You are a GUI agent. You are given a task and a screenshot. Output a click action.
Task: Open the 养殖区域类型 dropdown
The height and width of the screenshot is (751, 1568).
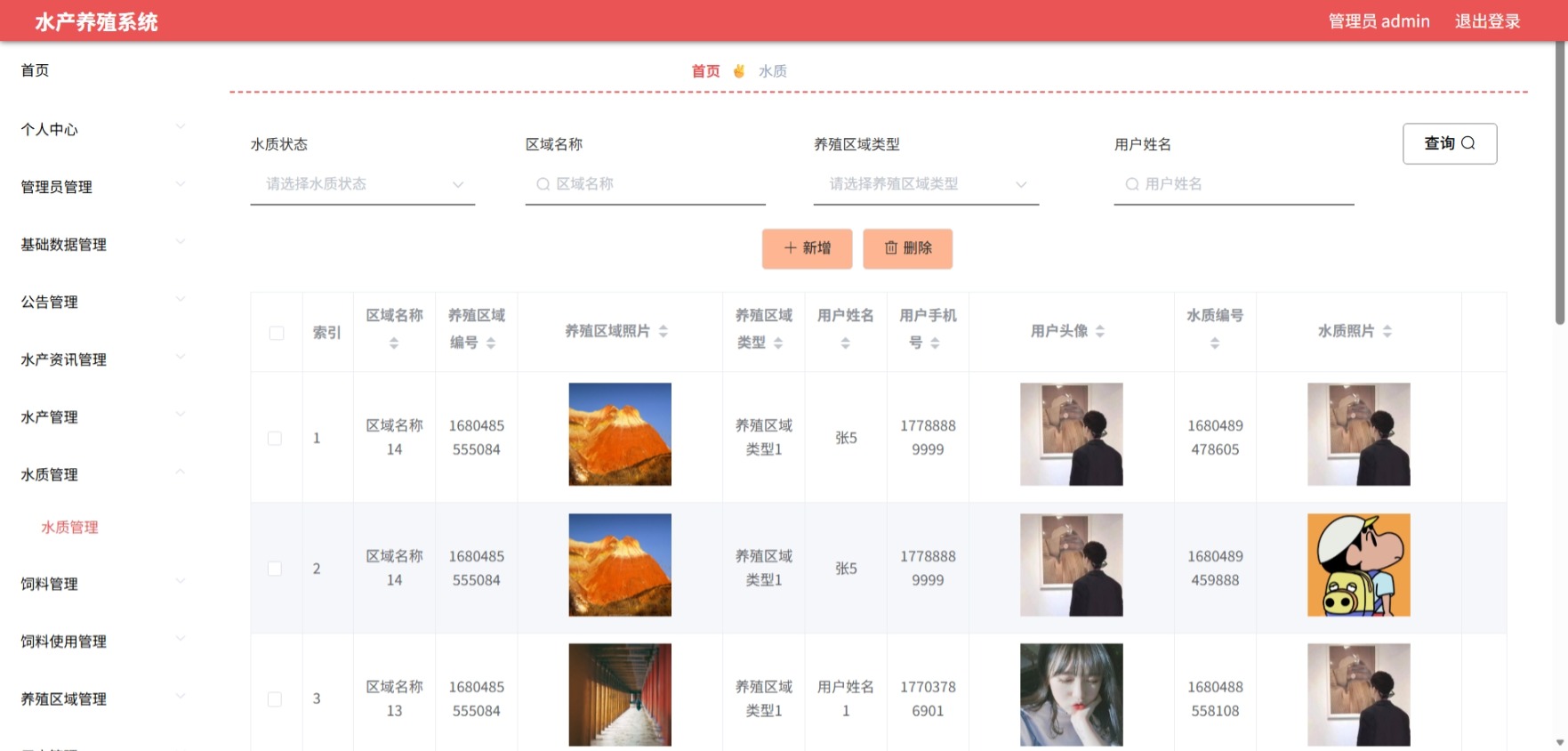[926, 184]
